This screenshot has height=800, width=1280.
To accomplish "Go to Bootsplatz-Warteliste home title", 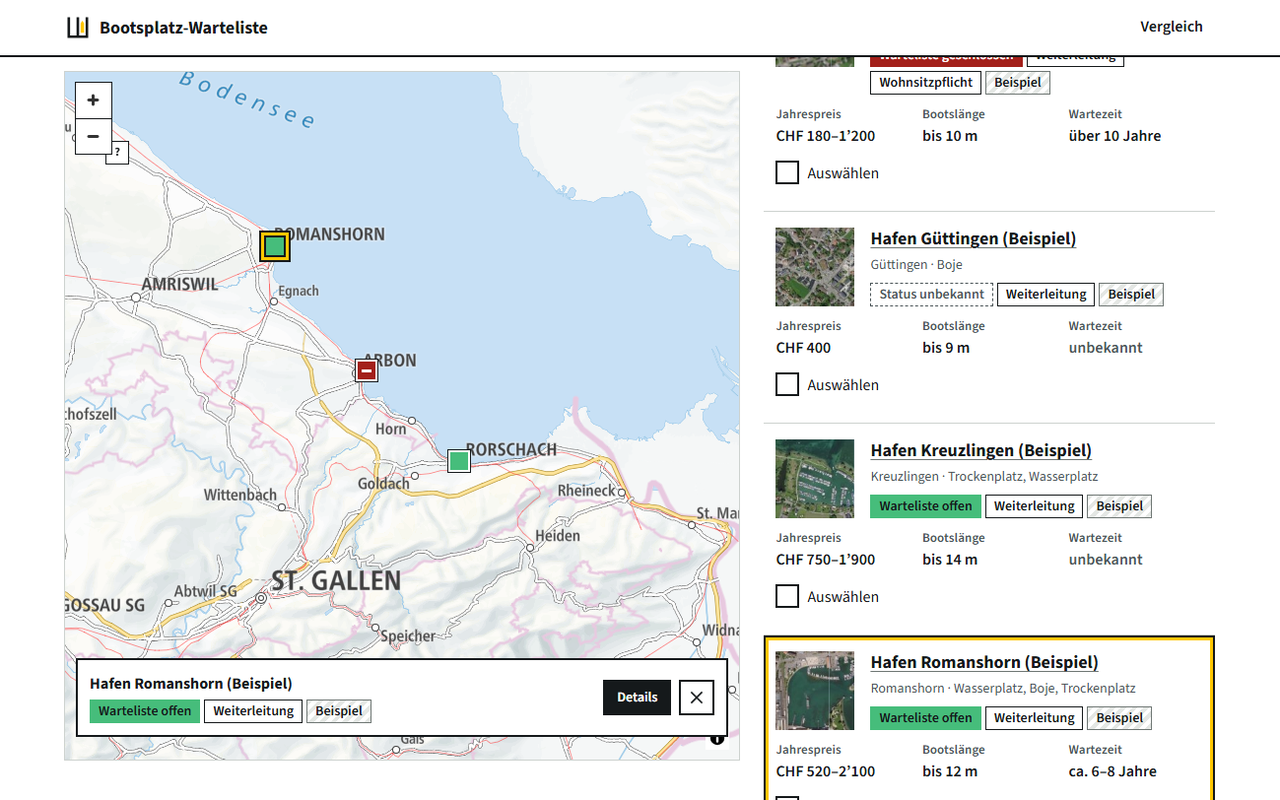I will (x=184, y=28).
